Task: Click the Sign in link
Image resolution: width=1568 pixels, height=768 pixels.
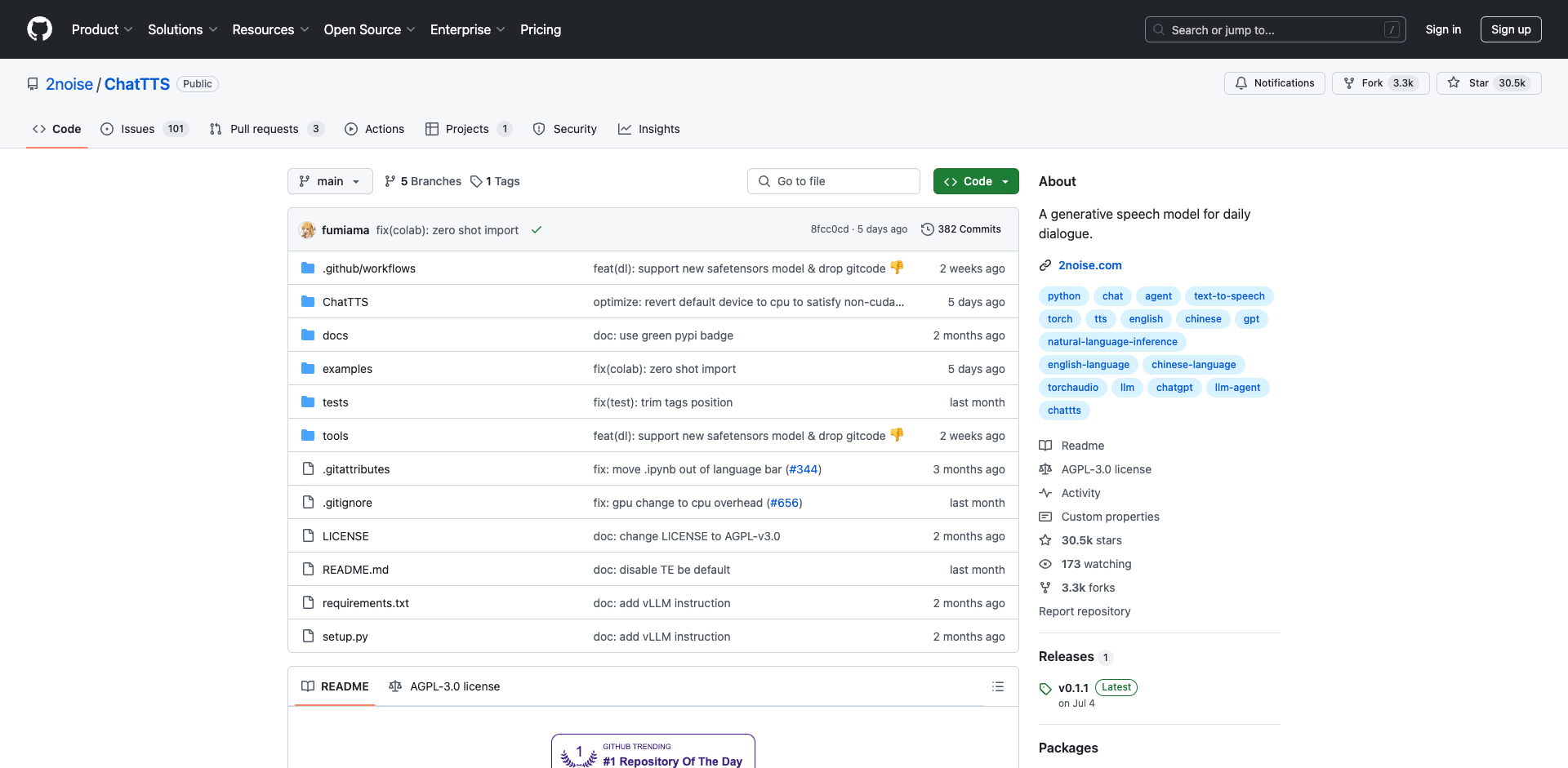Action: [x=1443, y=29]
